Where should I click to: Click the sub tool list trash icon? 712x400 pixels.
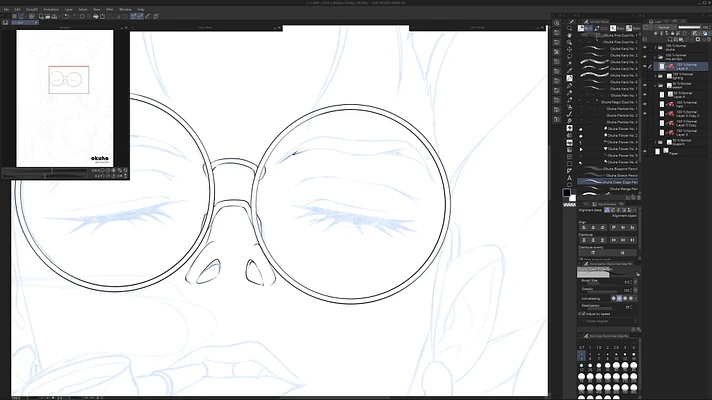click(x=639, y=198)
